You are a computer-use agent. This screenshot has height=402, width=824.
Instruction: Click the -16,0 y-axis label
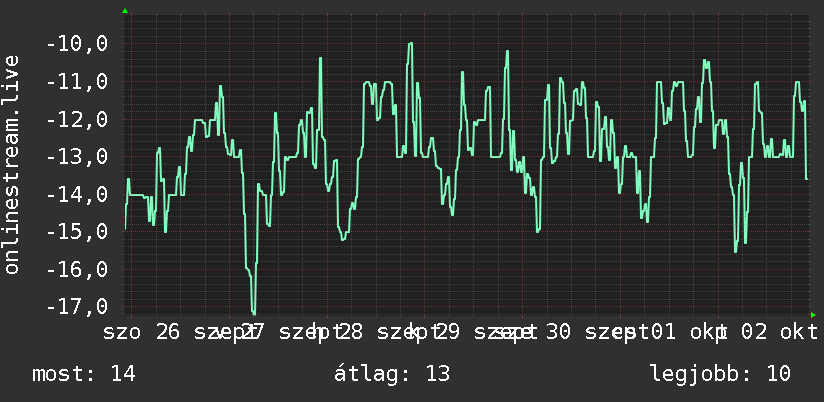(x=77, y=270)
